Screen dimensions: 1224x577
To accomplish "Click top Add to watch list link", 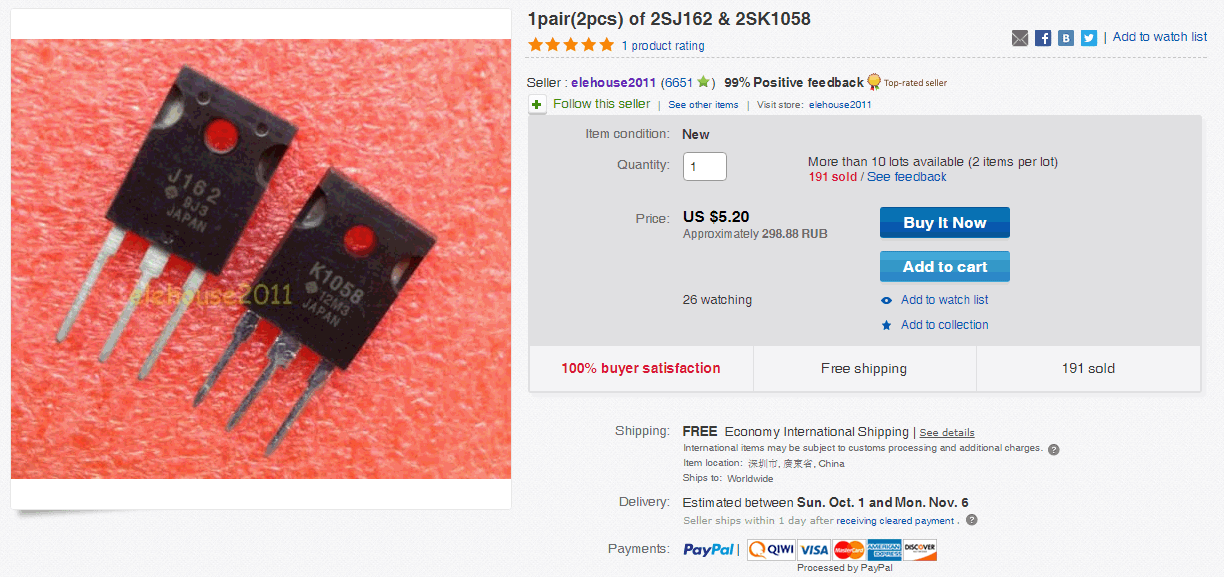I will click(x=1160, y=37).
